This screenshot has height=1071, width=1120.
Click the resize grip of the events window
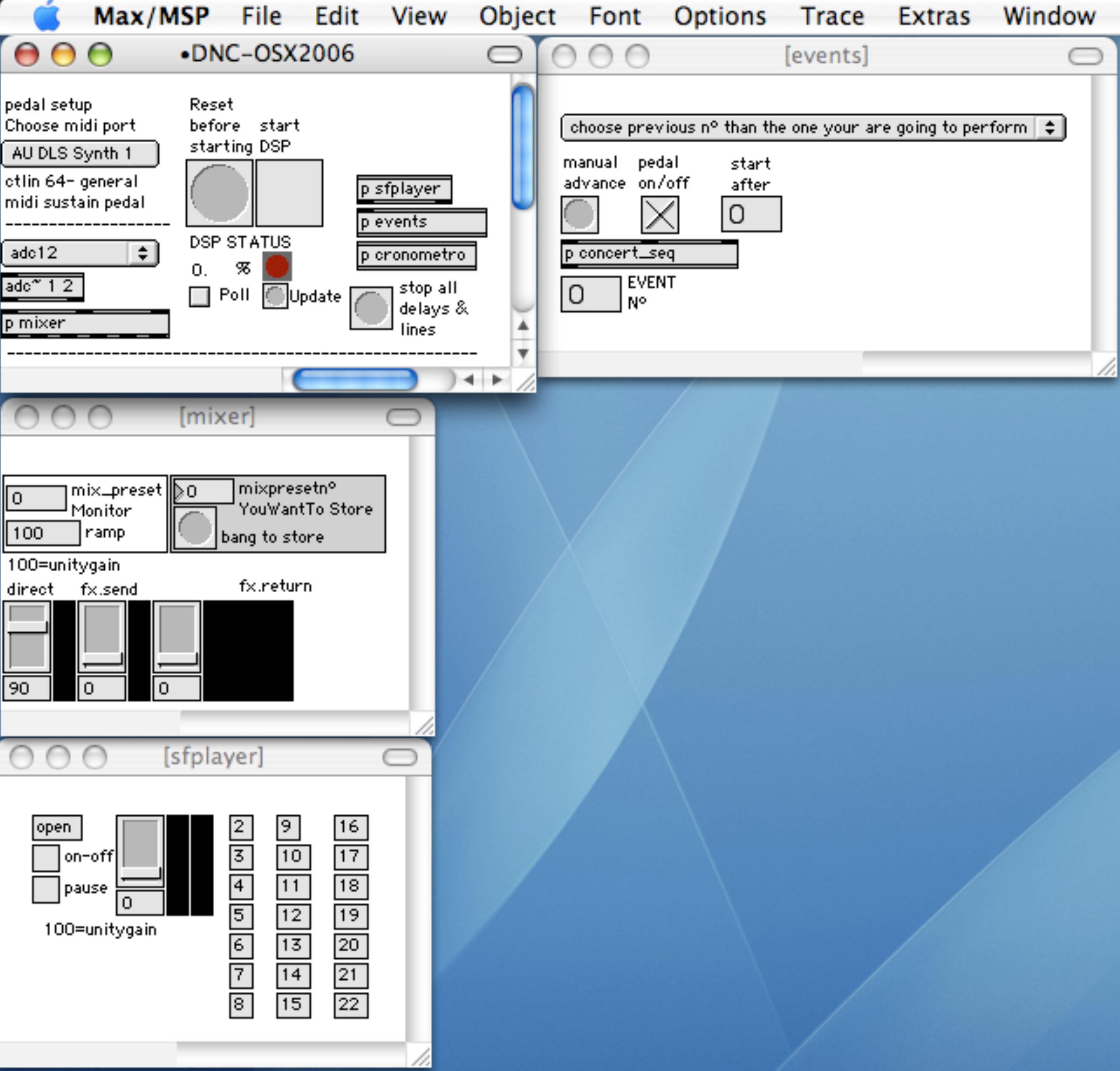click(1105, 365)
